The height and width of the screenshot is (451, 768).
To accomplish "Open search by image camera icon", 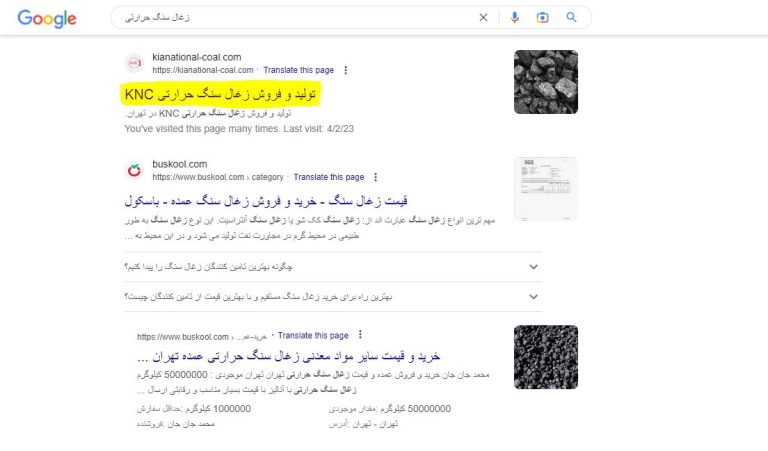I will 542,18.
